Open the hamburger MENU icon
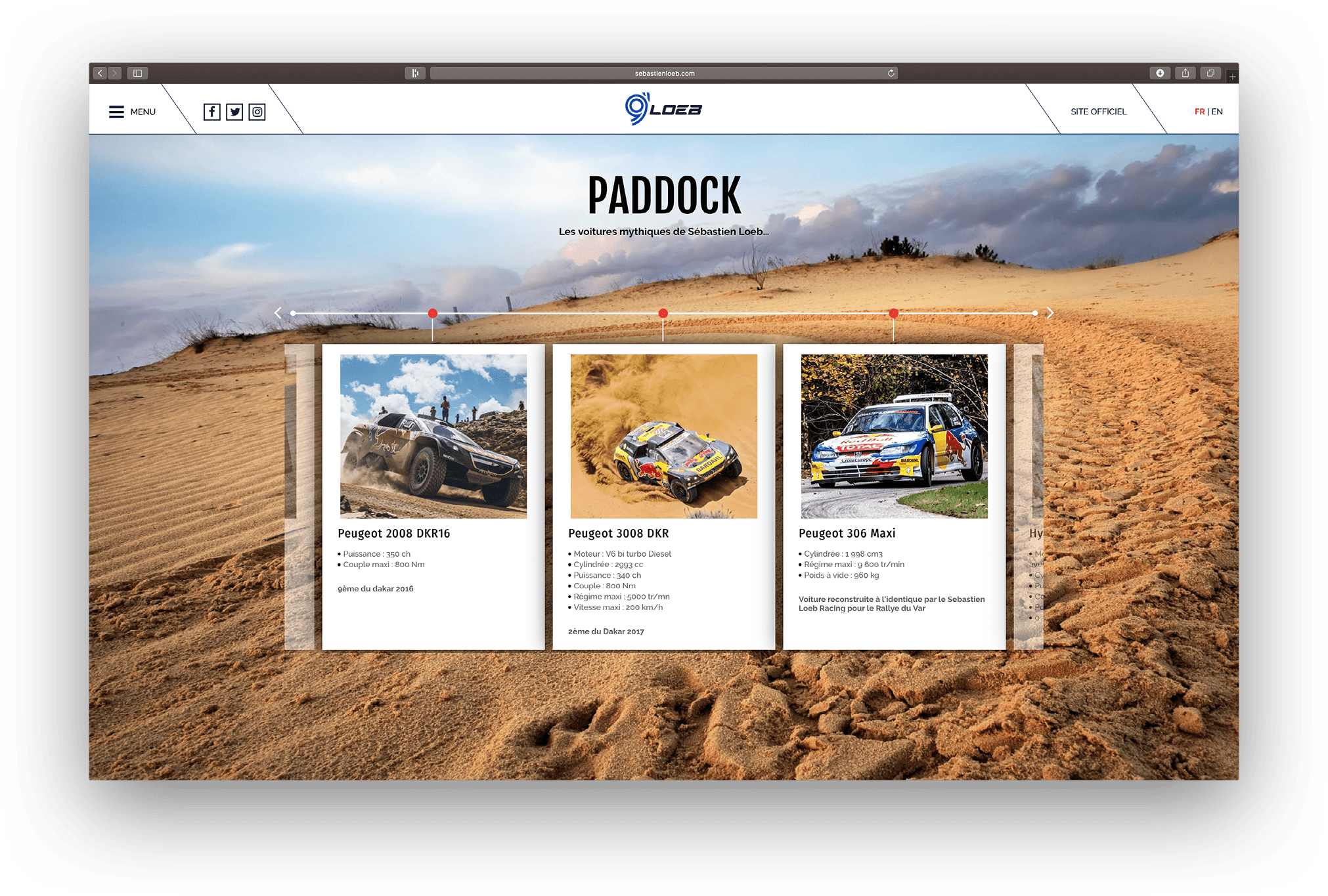This screenshot has width=1328, height=896. (x=116, y=112)
